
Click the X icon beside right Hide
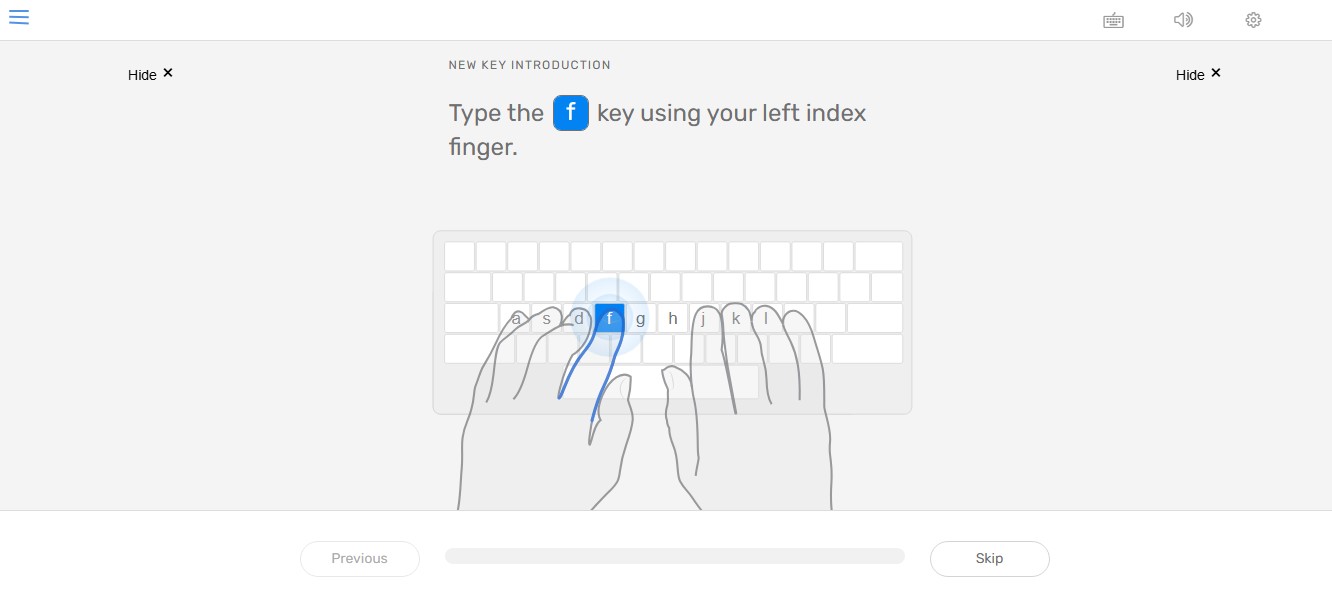click(1216, 73)
